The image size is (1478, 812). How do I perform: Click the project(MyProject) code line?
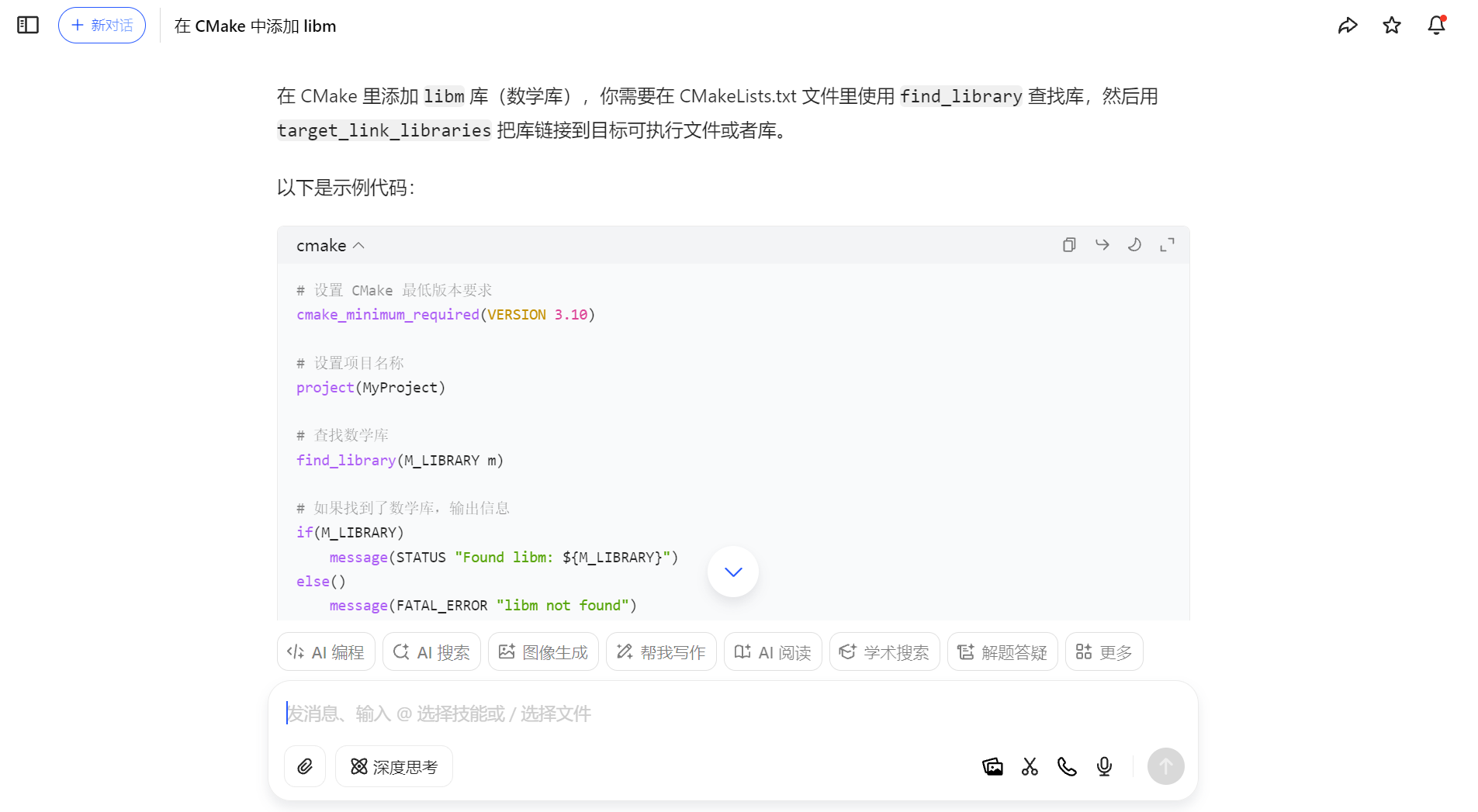pos(371,388)
